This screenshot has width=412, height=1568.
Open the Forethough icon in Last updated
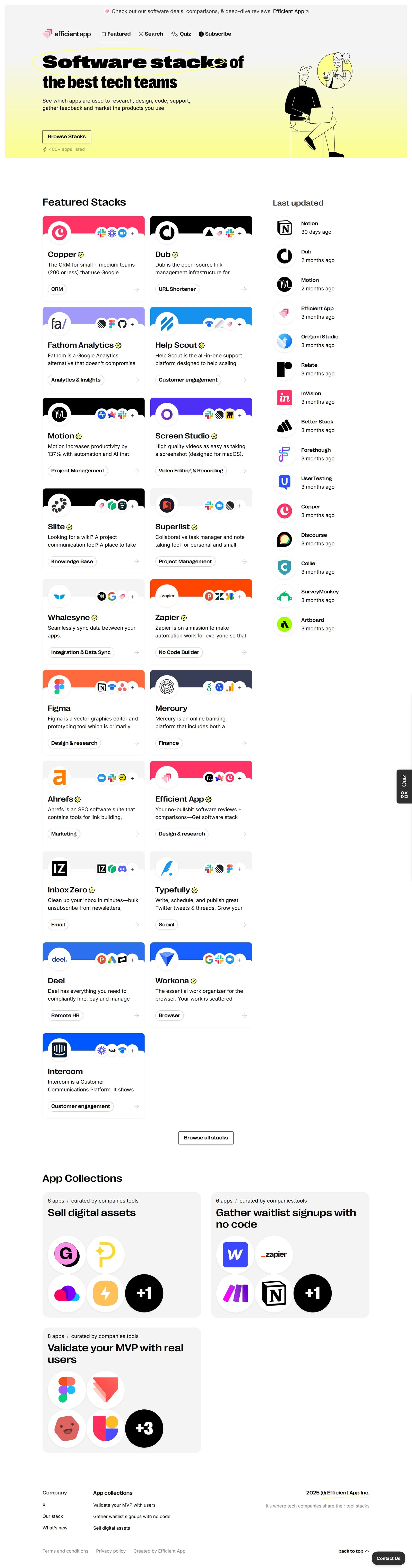284,454
